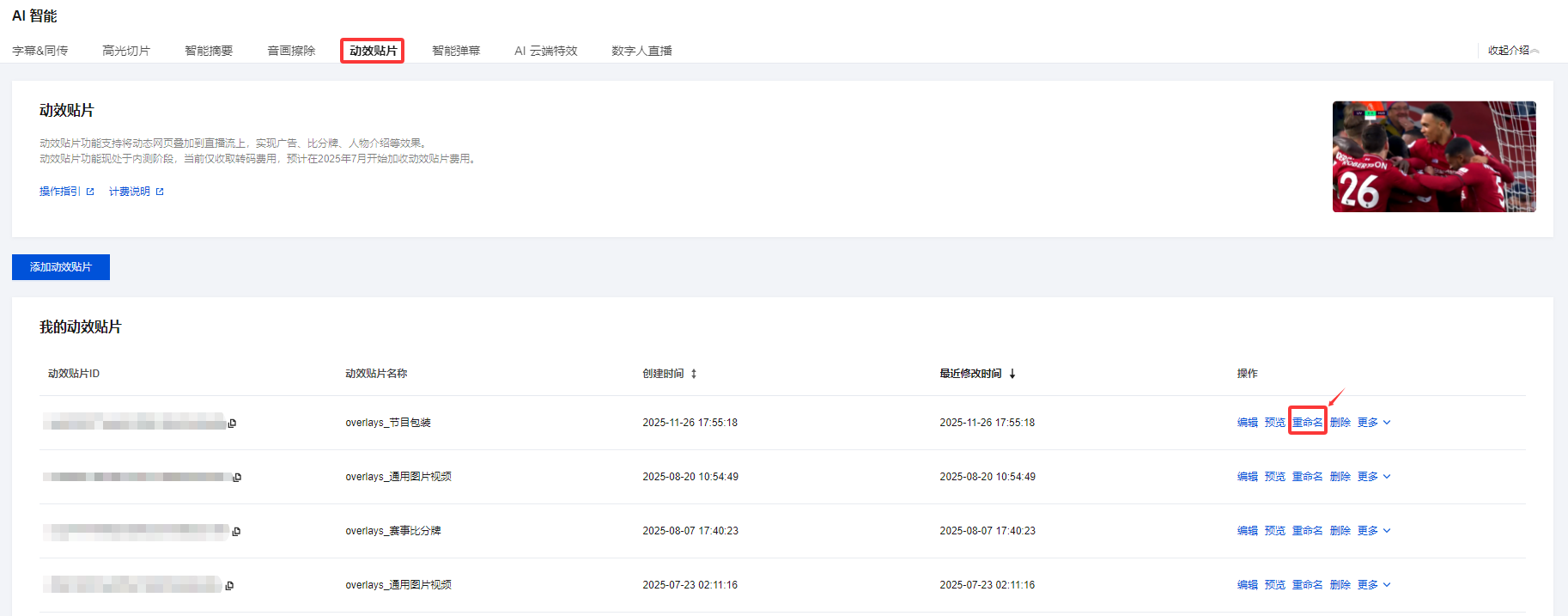Sort by 创建时间 column sort icon
Viewport: 1568px width, 616px height.
click(694, 374)
